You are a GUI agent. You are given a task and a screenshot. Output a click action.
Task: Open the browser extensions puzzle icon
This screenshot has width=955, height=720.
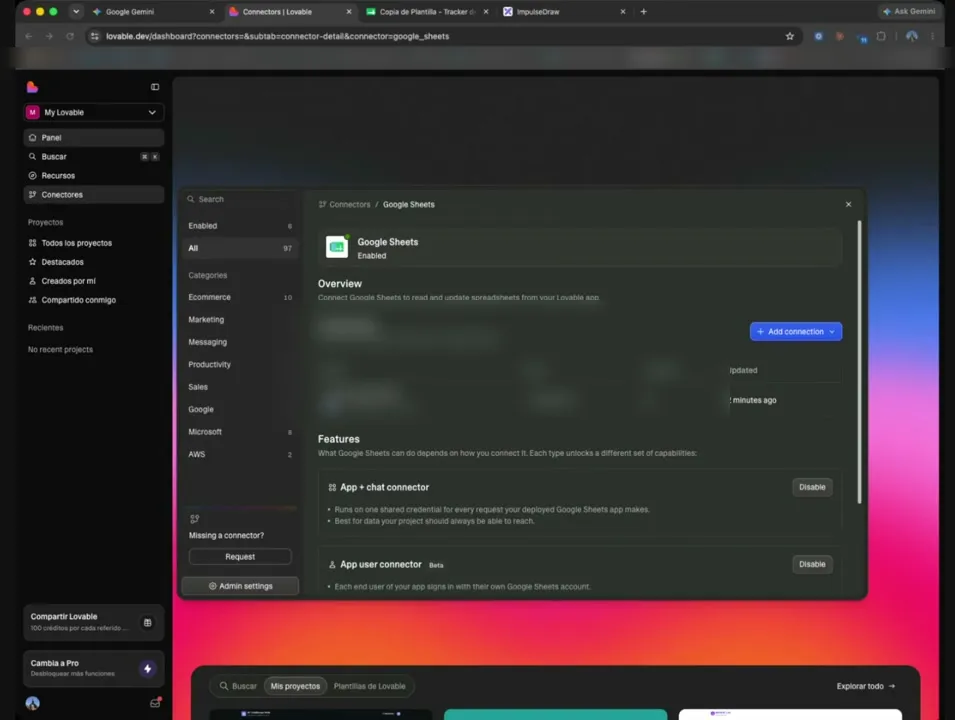(x=881, y=37)
